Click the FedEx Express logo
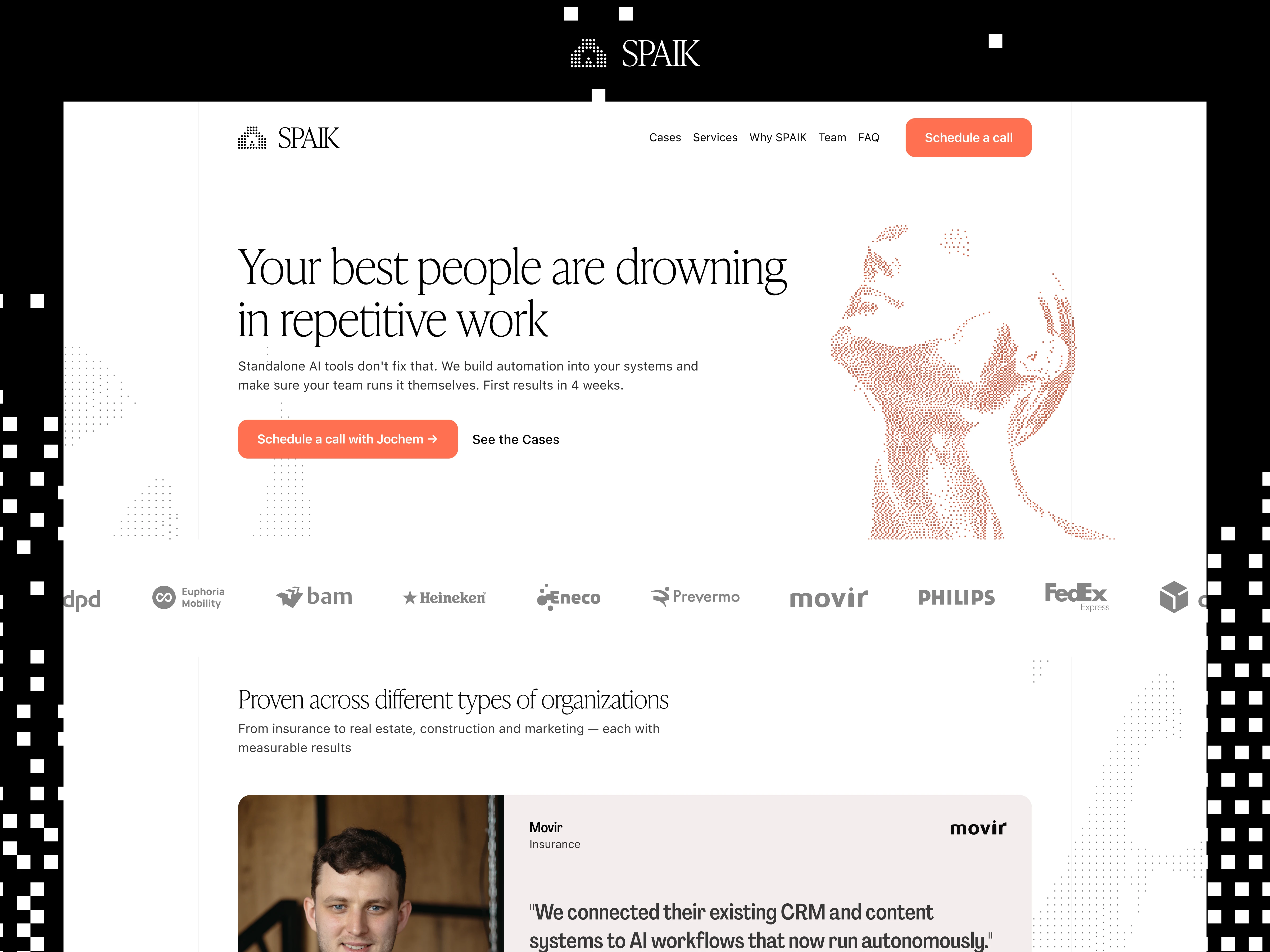 pyautogui.click(x=1077, y=597)
